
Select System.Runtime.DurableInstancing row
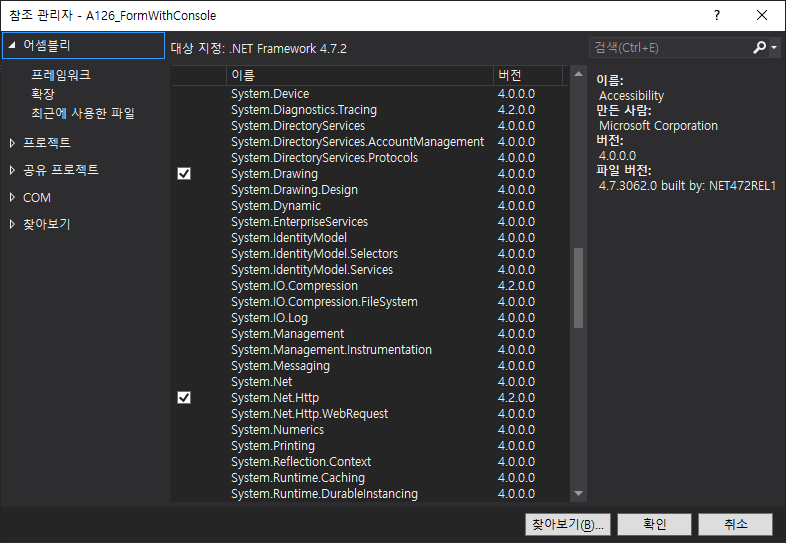click(x=369, y=494)
